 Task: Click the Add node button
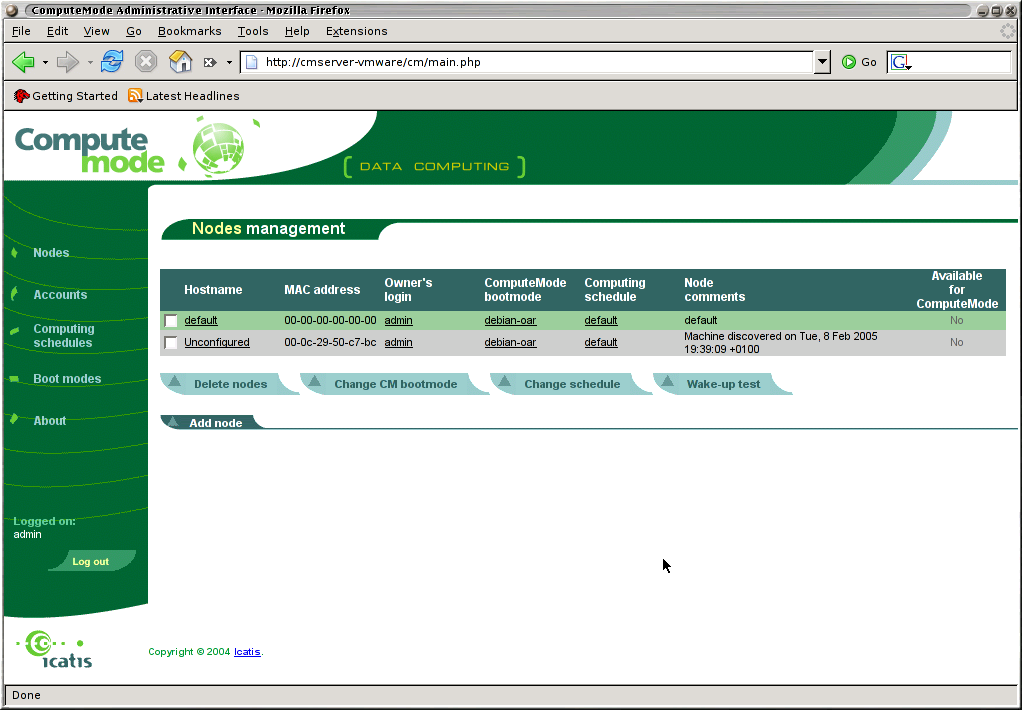pyautogui.click(x=212, y=422)
